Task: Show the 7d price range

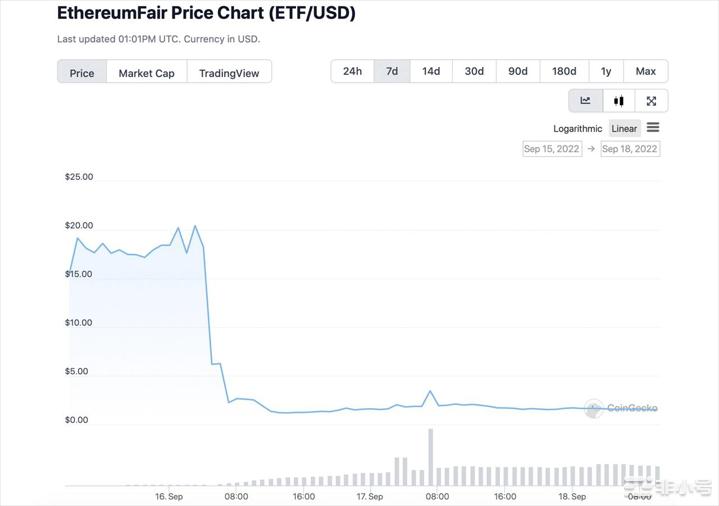Action: pyautogui.click(x=392, y=71)
